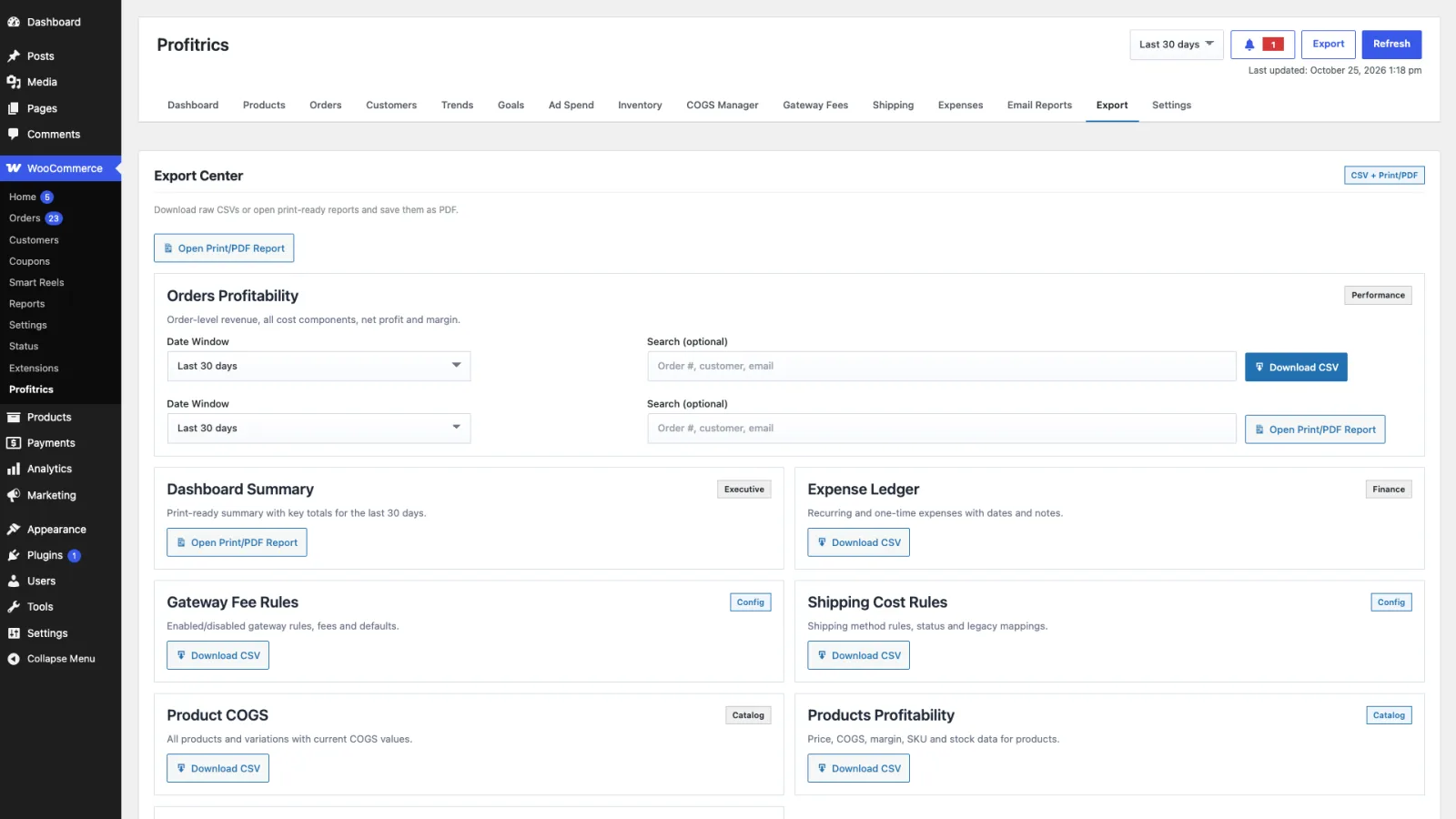The image size is (1456, 819).
Task: Open WooCommerce Coupons submenu link
Action: pos(29,261)
